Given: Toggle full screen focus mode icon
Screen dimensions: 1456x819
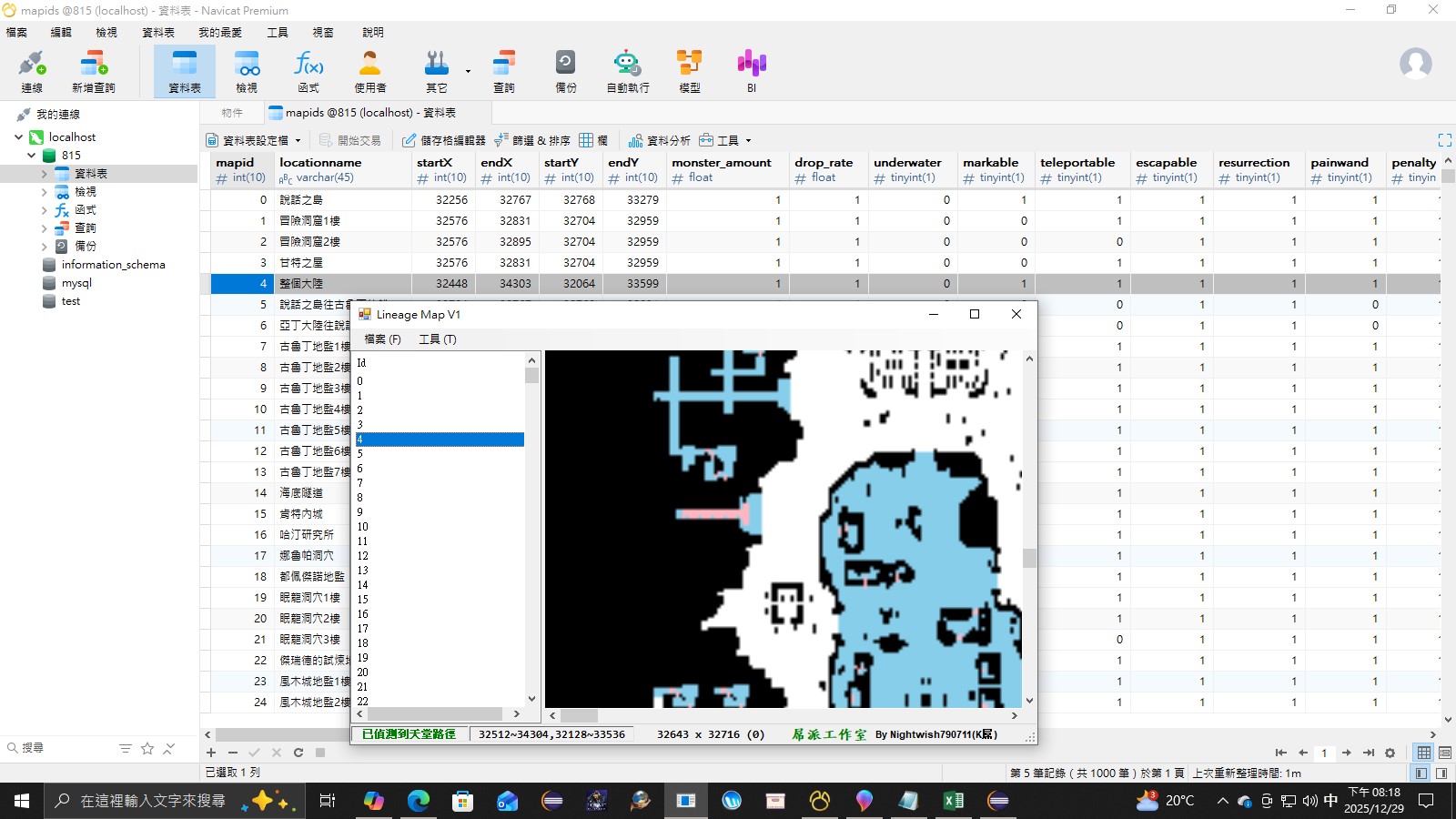Looking at the screenshot, I should (x=1444, y=140).
